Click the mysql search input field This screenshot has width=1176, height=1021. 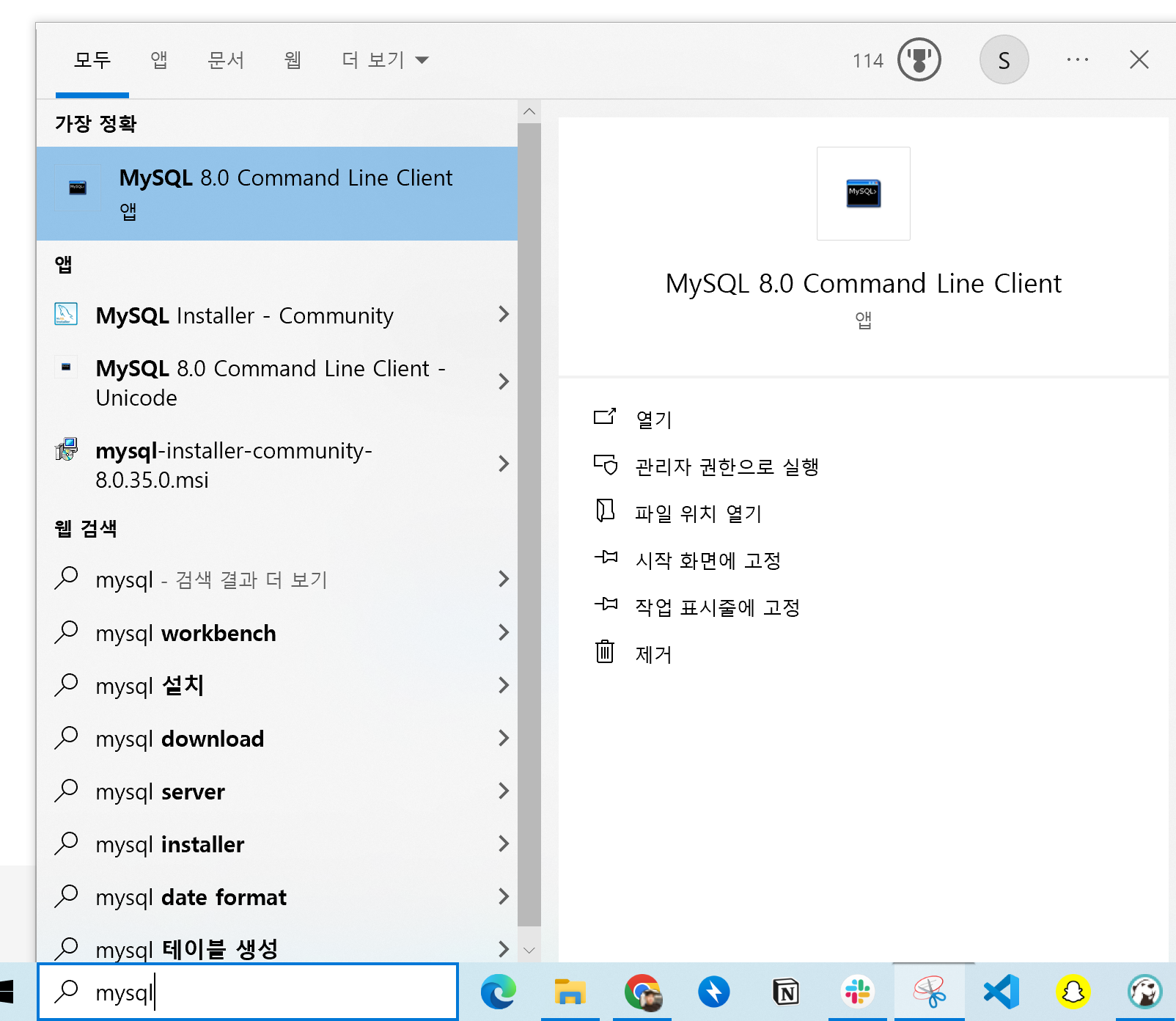(248, 992)
